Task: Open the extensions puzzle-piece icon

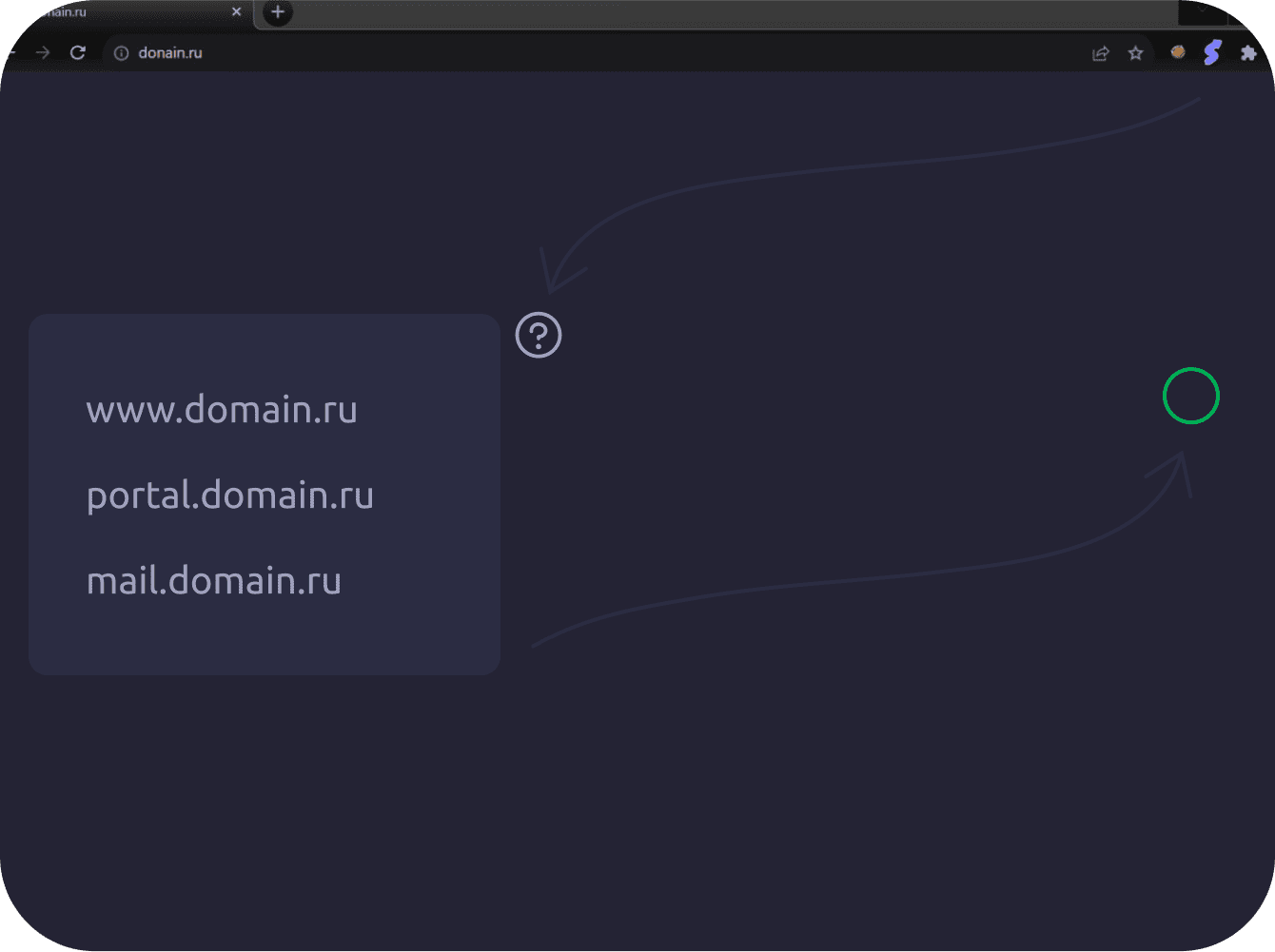Action: [1248, 53]
